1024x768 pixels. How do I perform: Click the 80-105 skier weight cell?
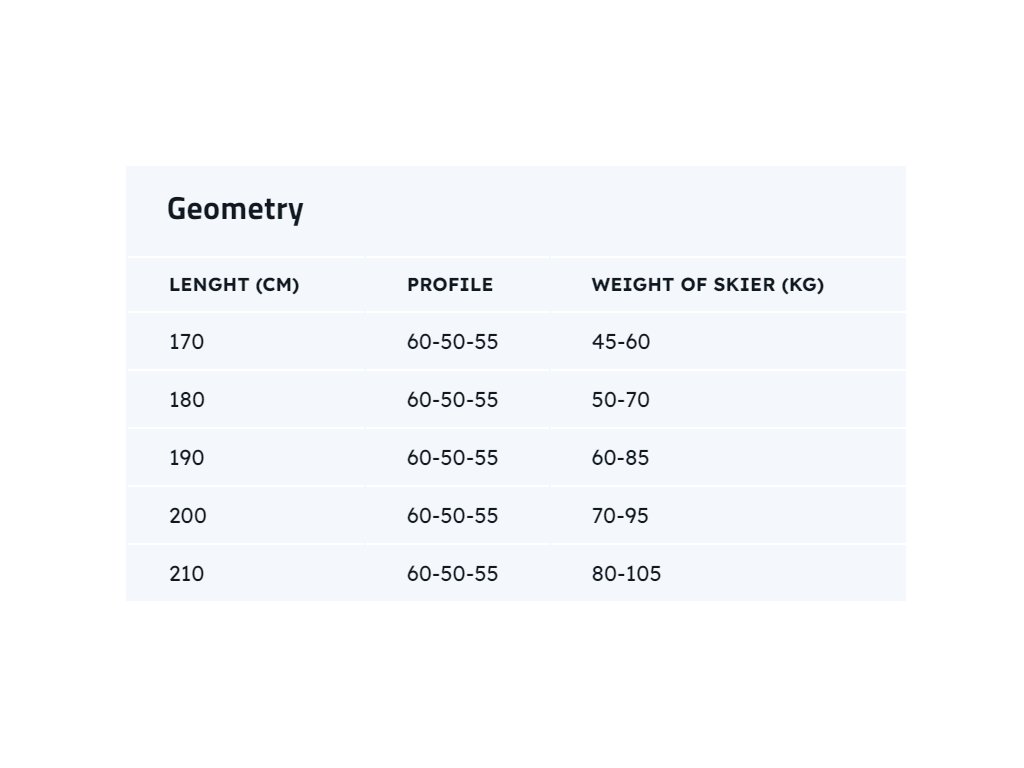tap(626, 574)
